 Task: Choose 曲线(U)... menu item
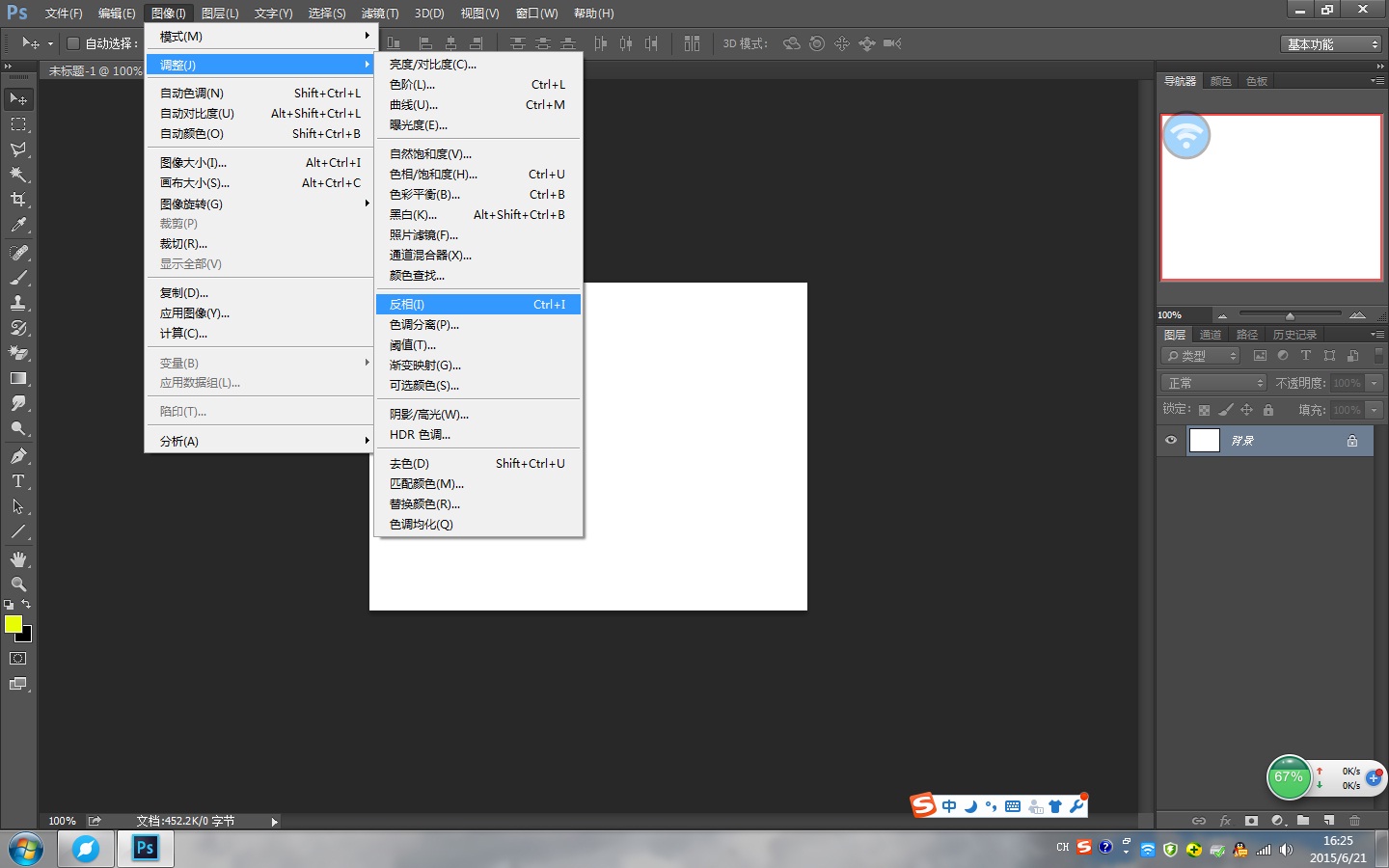tap(478, 105)
